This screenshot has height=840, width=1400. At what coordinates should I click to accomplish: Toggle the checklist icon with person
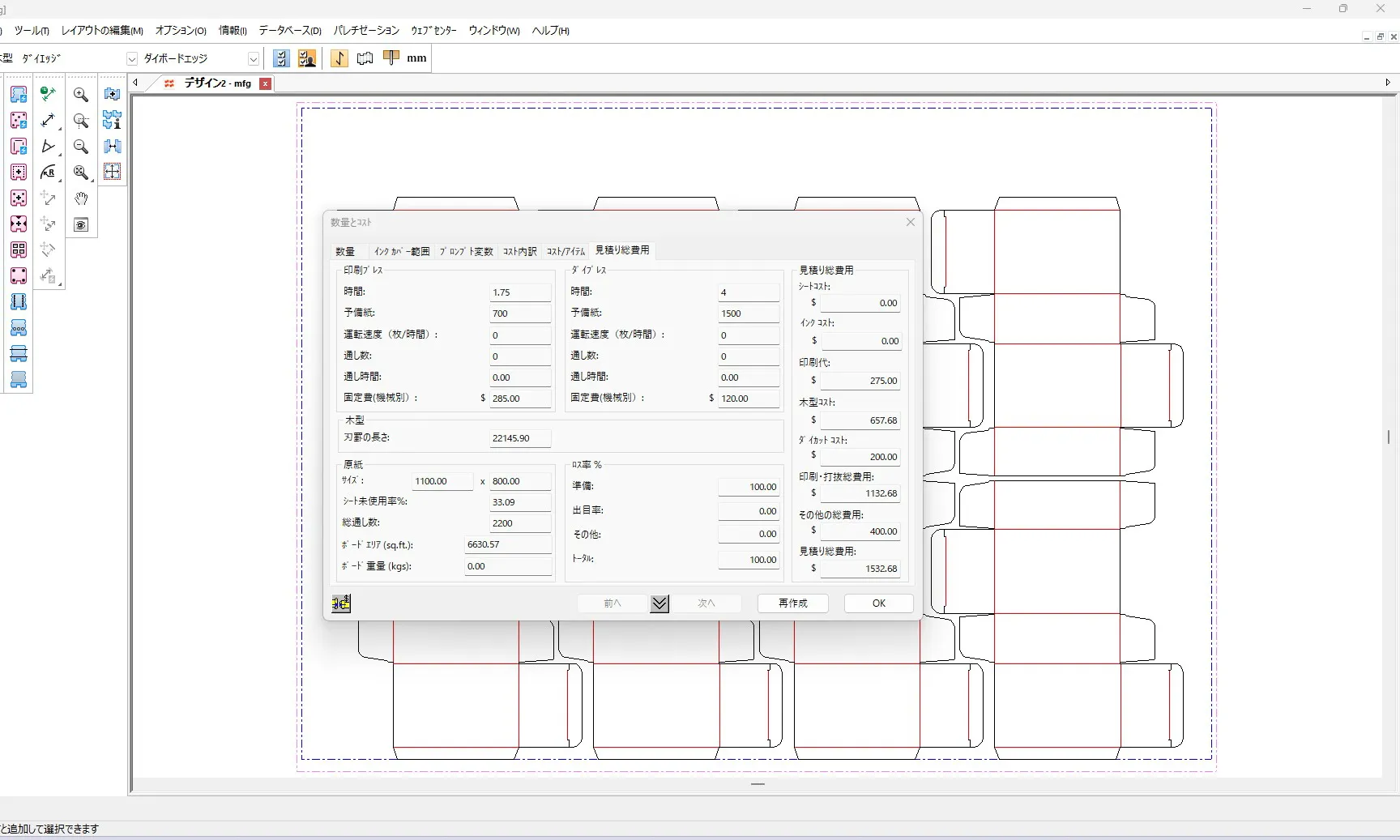tap(307, 58)
